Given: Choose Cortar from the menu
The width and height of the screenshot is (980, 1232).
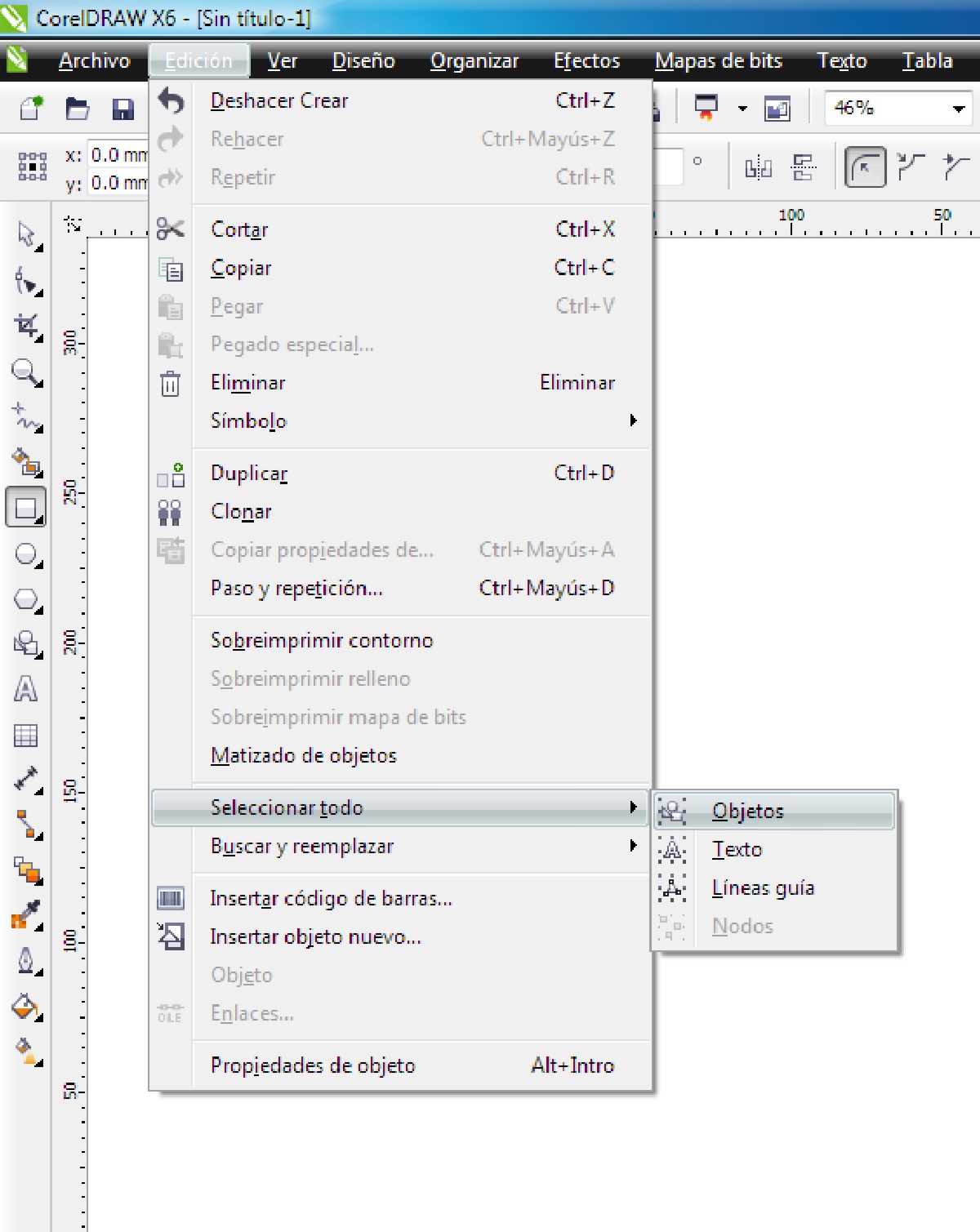Looking at the screenshot, I should tap(401, 229).
